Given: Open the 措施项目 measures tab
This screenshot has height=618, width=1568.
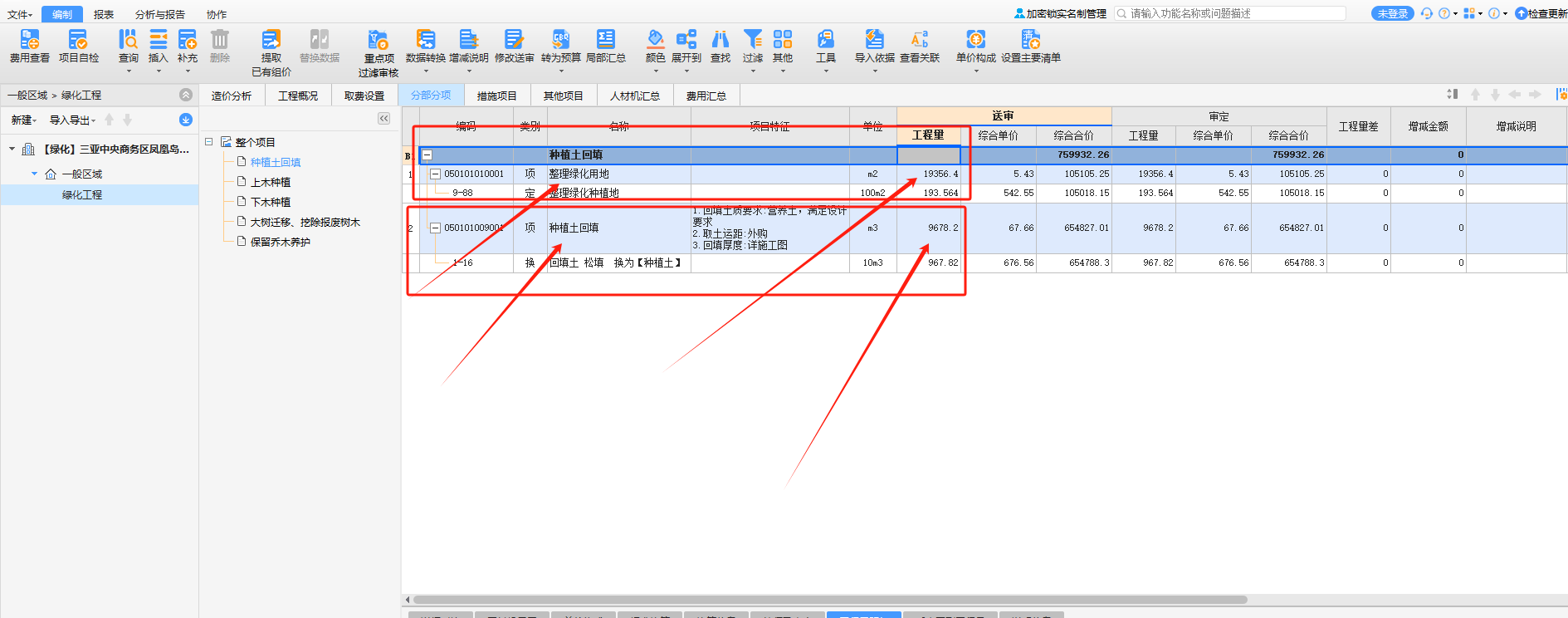Looking at the screenshot, I should click(x=497, y=96).
